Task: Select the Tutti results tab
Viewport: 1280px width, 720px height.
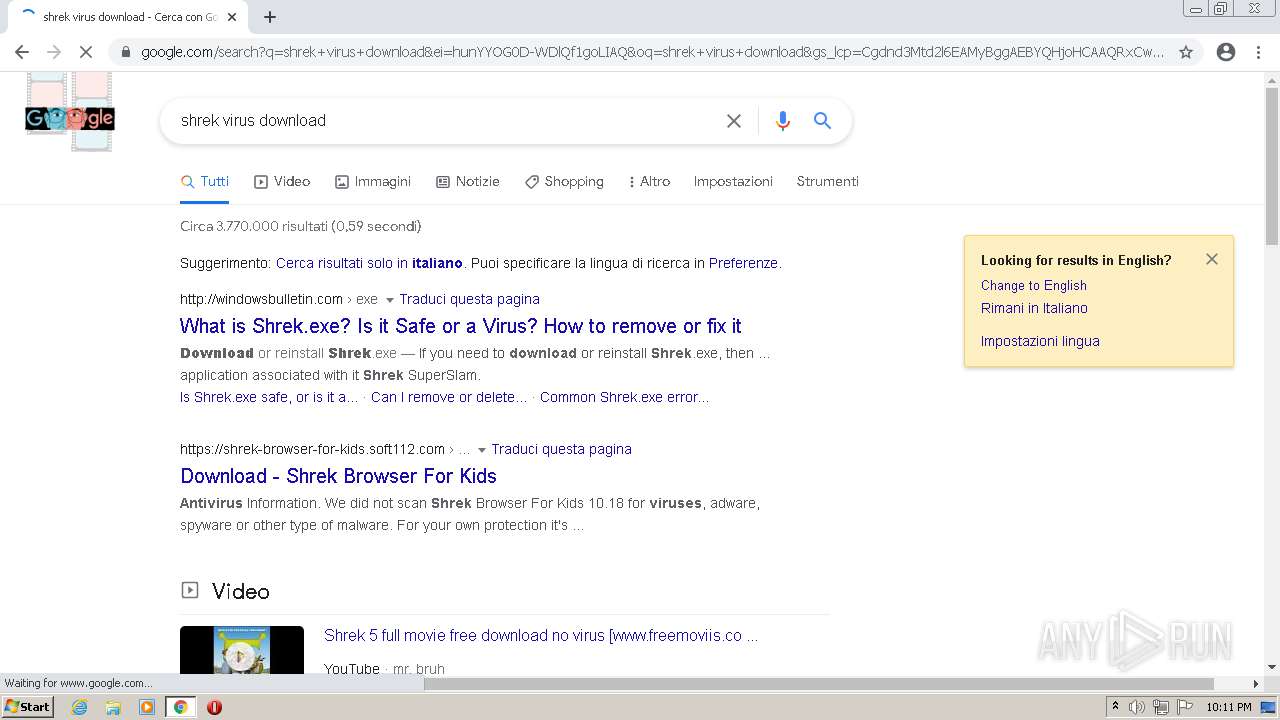Action: click(x=205, y=181)
